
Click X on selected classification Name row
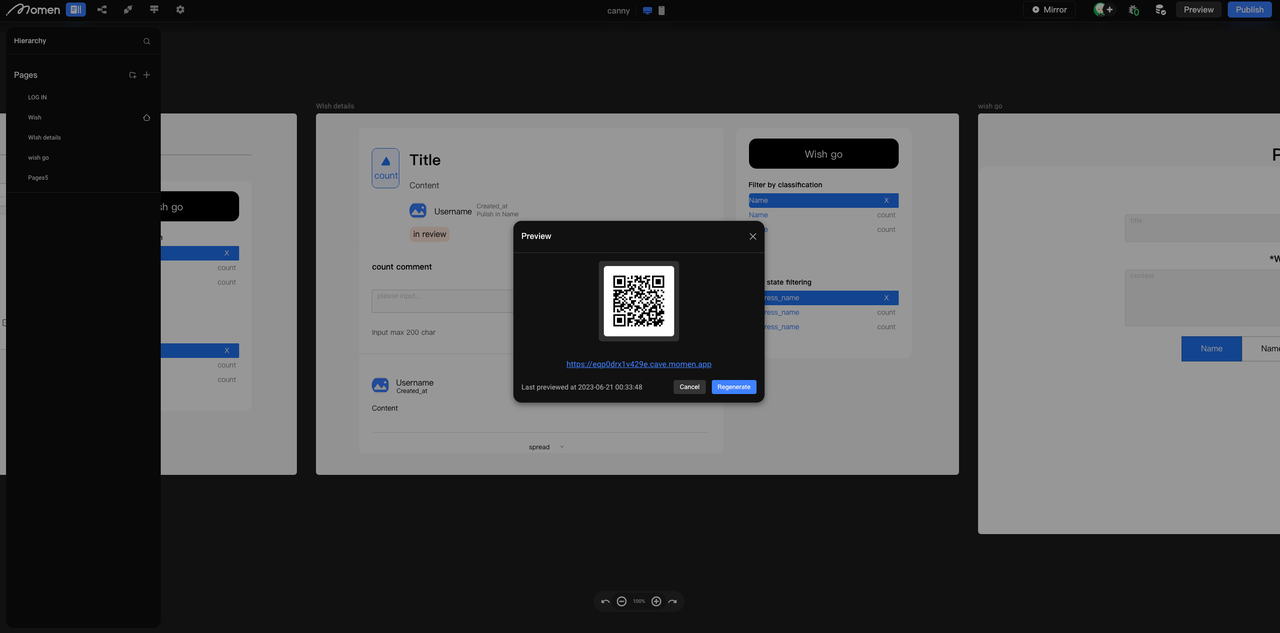pos(886,200)
